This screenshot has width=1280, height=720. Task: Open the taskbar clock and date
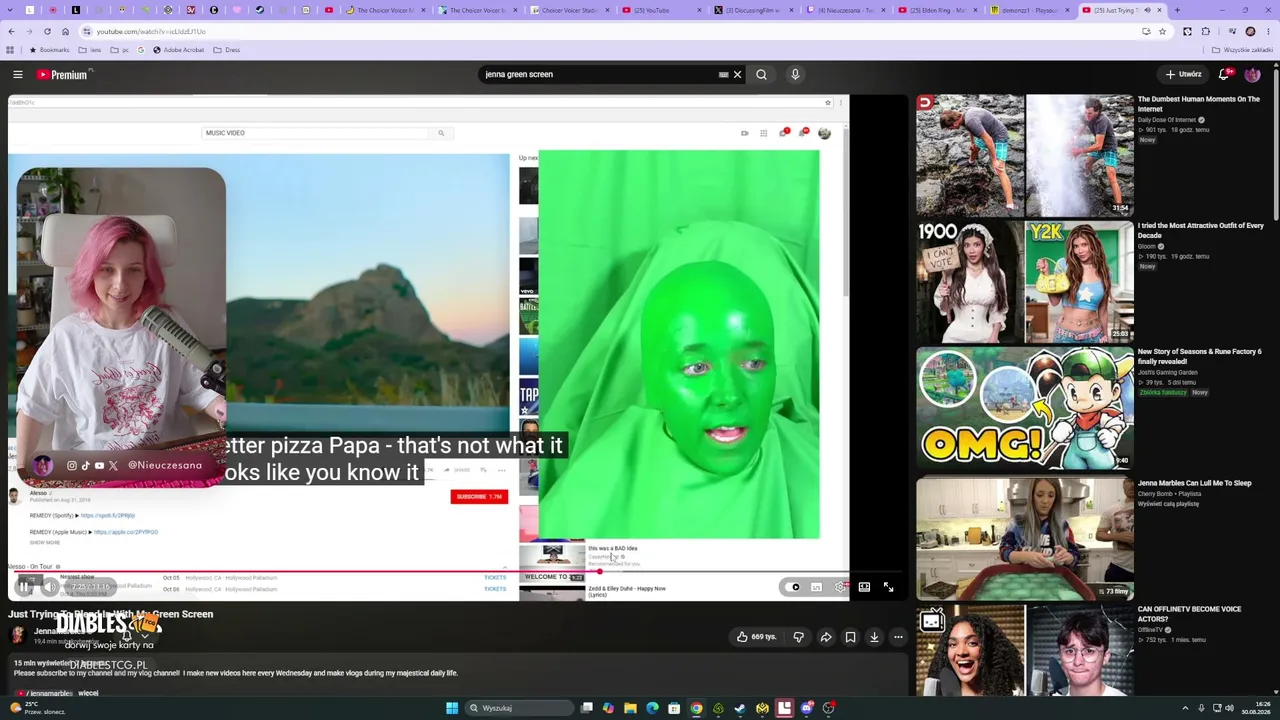(1255, 708)
